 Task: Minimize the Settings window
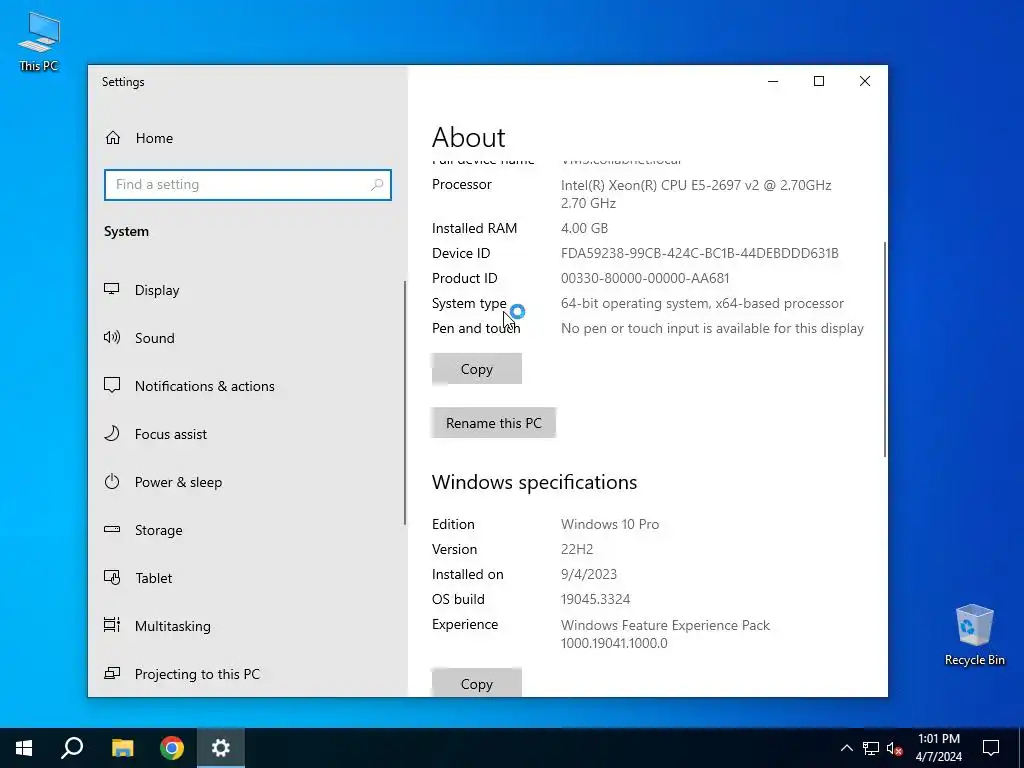point(773,81)
